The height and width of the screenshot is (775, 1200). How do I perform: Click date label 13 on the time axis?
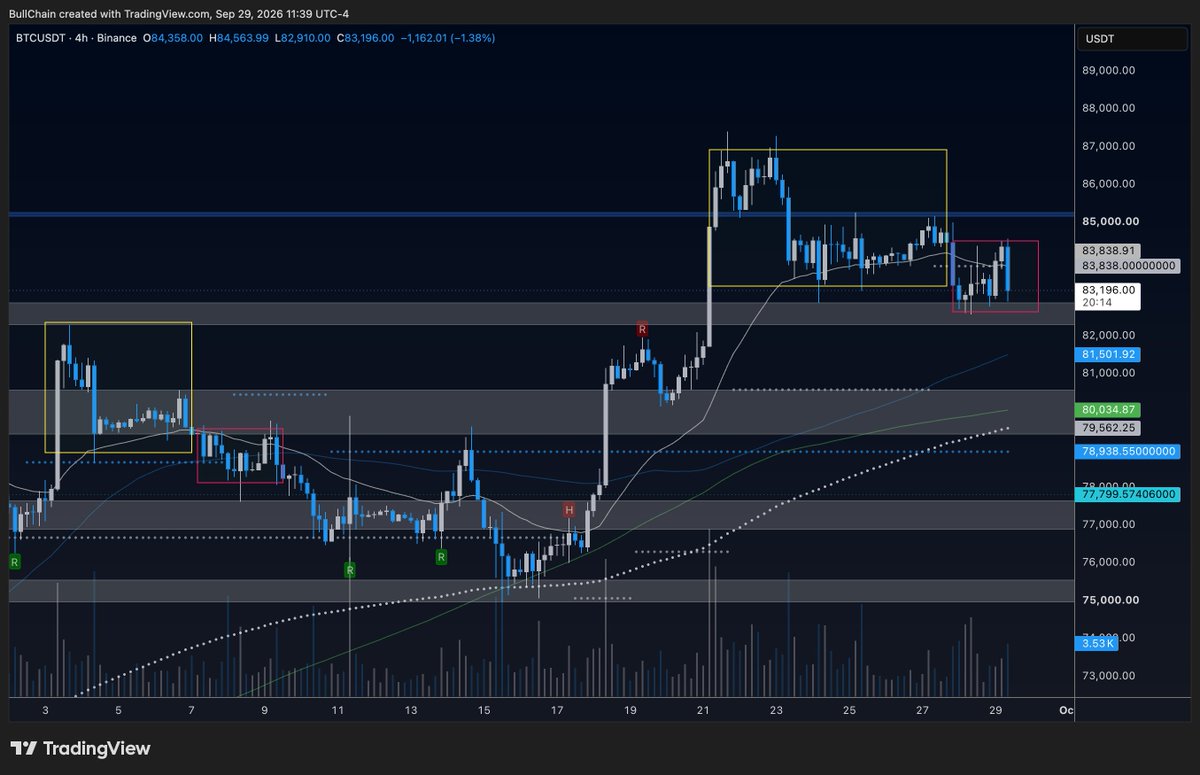coord(411,710)
